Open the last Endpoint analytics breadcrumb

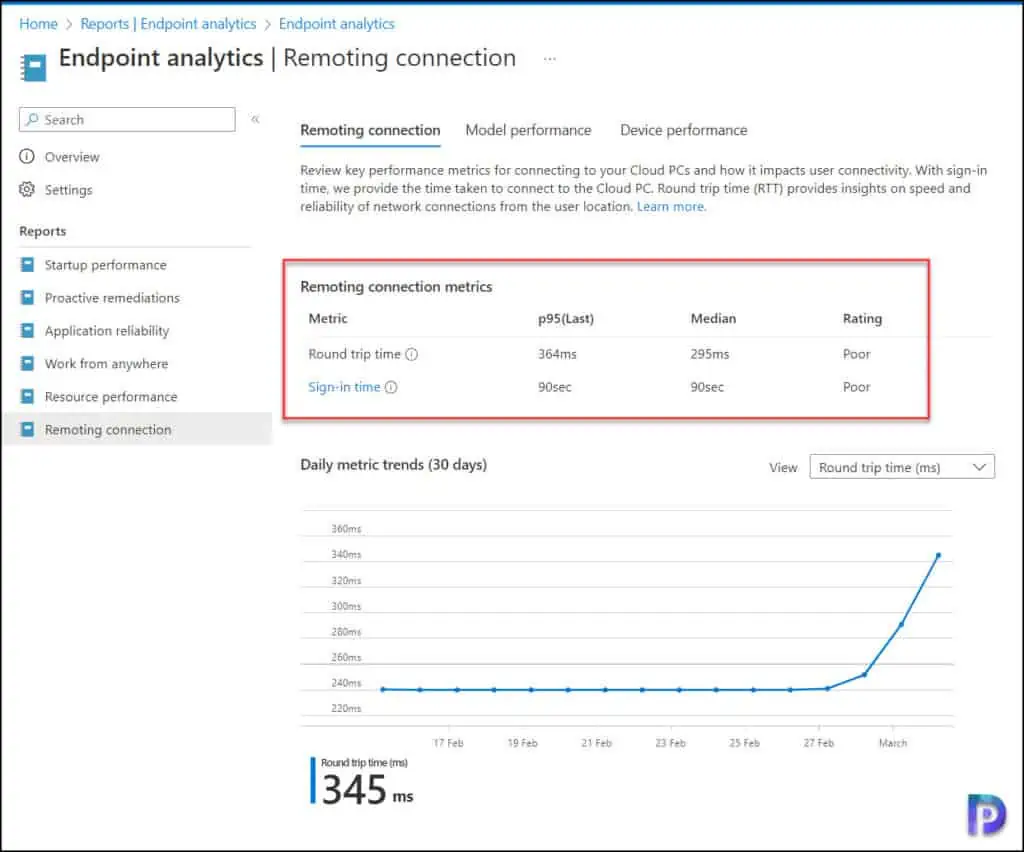click(337, 24)
